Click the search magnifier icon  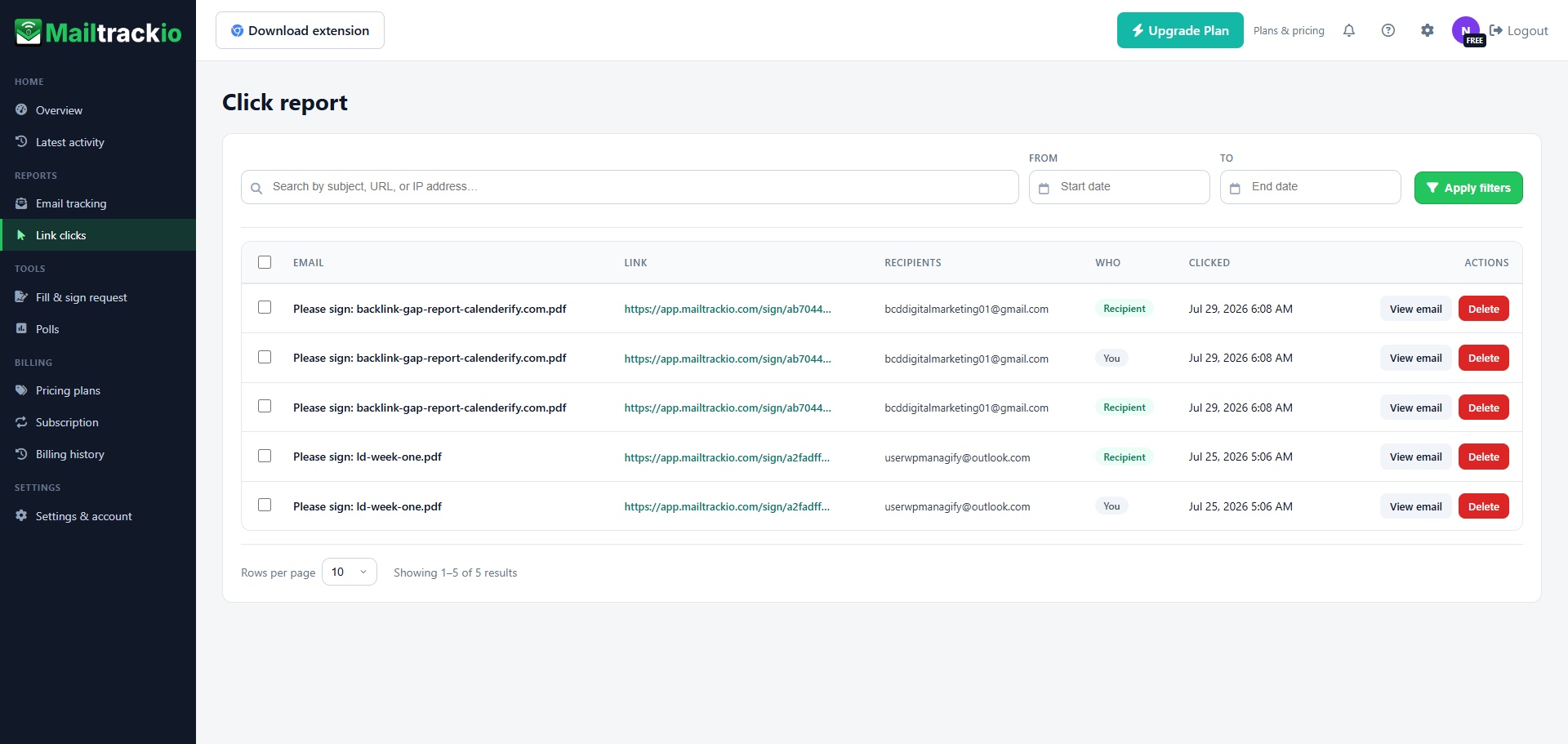click(x=256, y=188)
